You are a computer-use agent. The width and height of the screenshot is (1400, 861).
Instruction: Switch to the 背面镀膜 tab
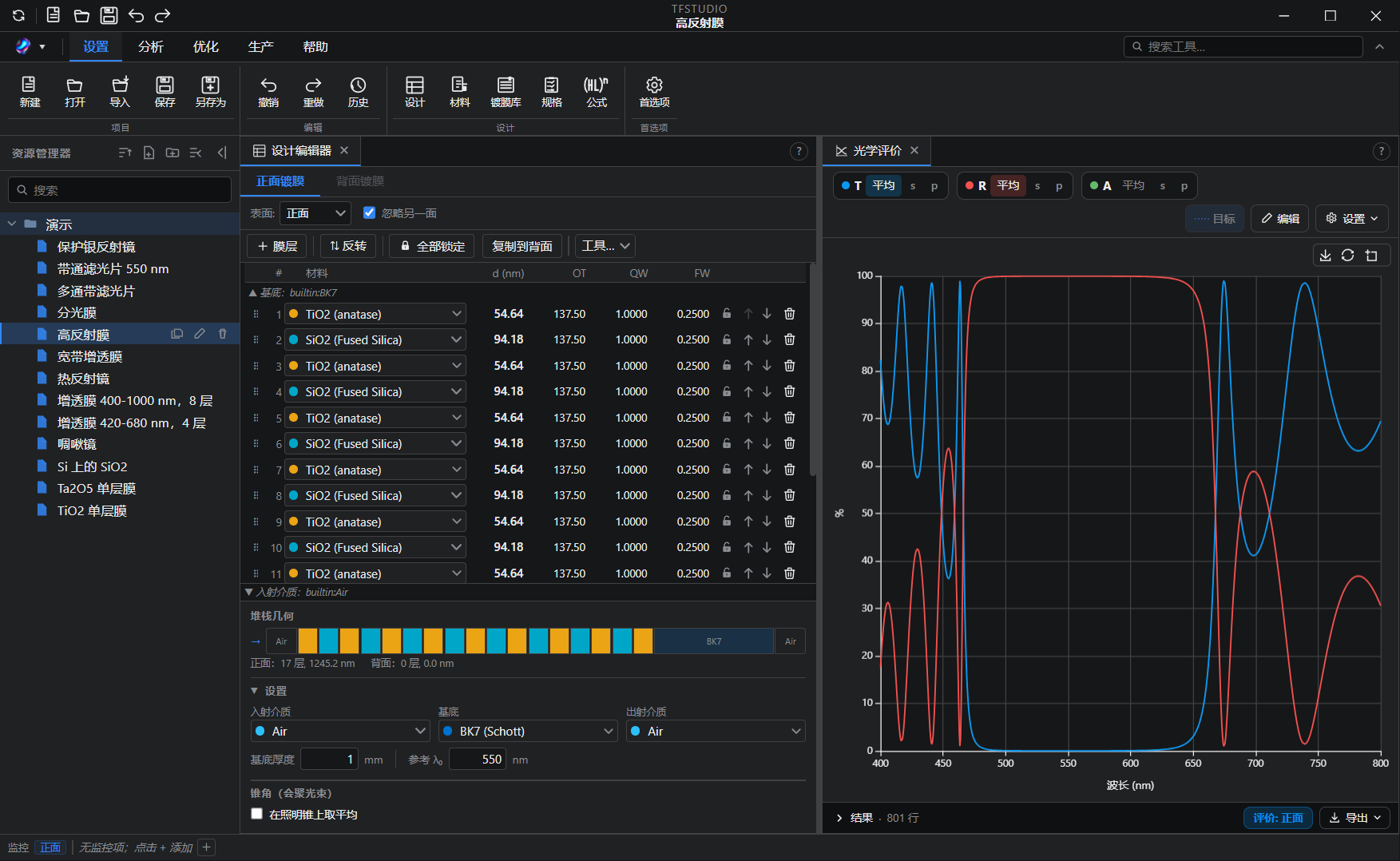pos(360,181)
